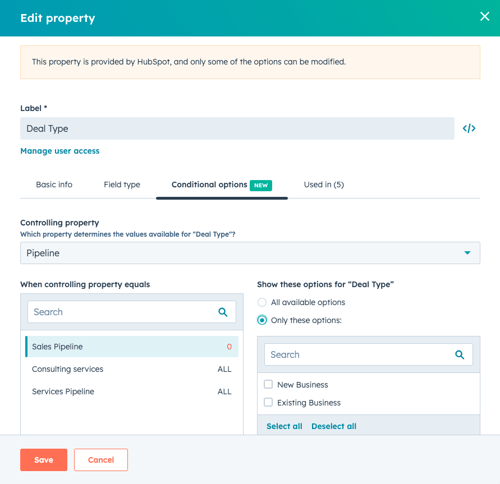Click the code view icon beside Label
Viewport: 500px width, 484px height.
coord(469,128)
